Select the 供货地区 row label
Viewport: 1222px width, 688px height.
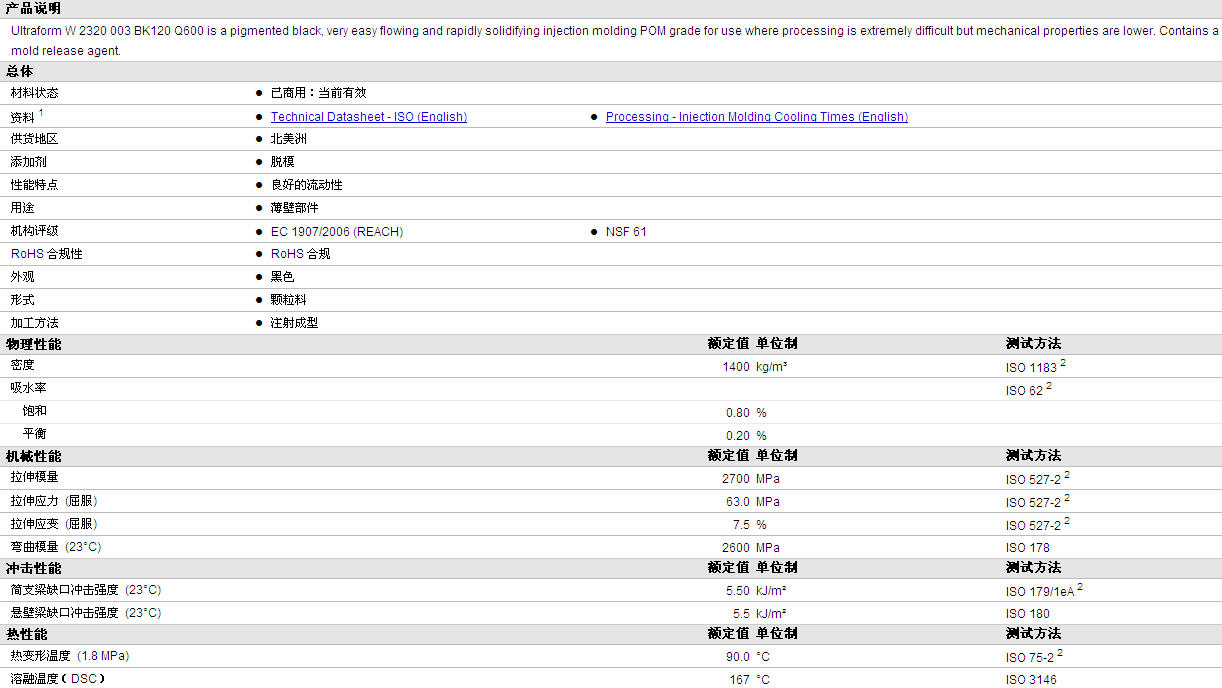click(35, 139)
